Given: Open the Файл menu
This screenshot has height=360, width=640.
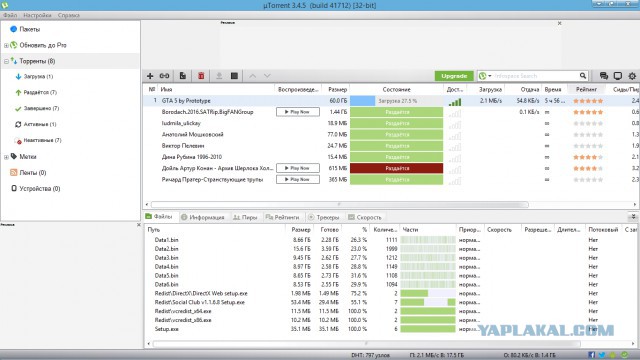Looking at the screenshot, I should [10, 15].
